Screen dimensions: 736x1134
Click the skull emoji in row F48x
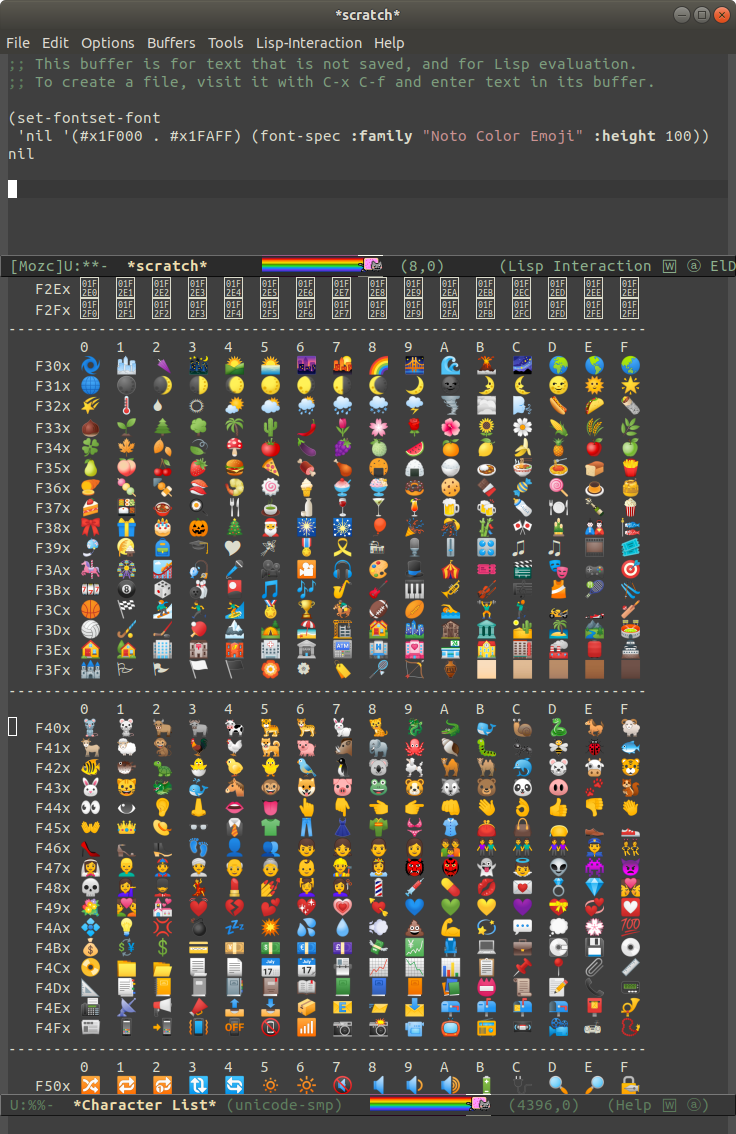[90, 887]
